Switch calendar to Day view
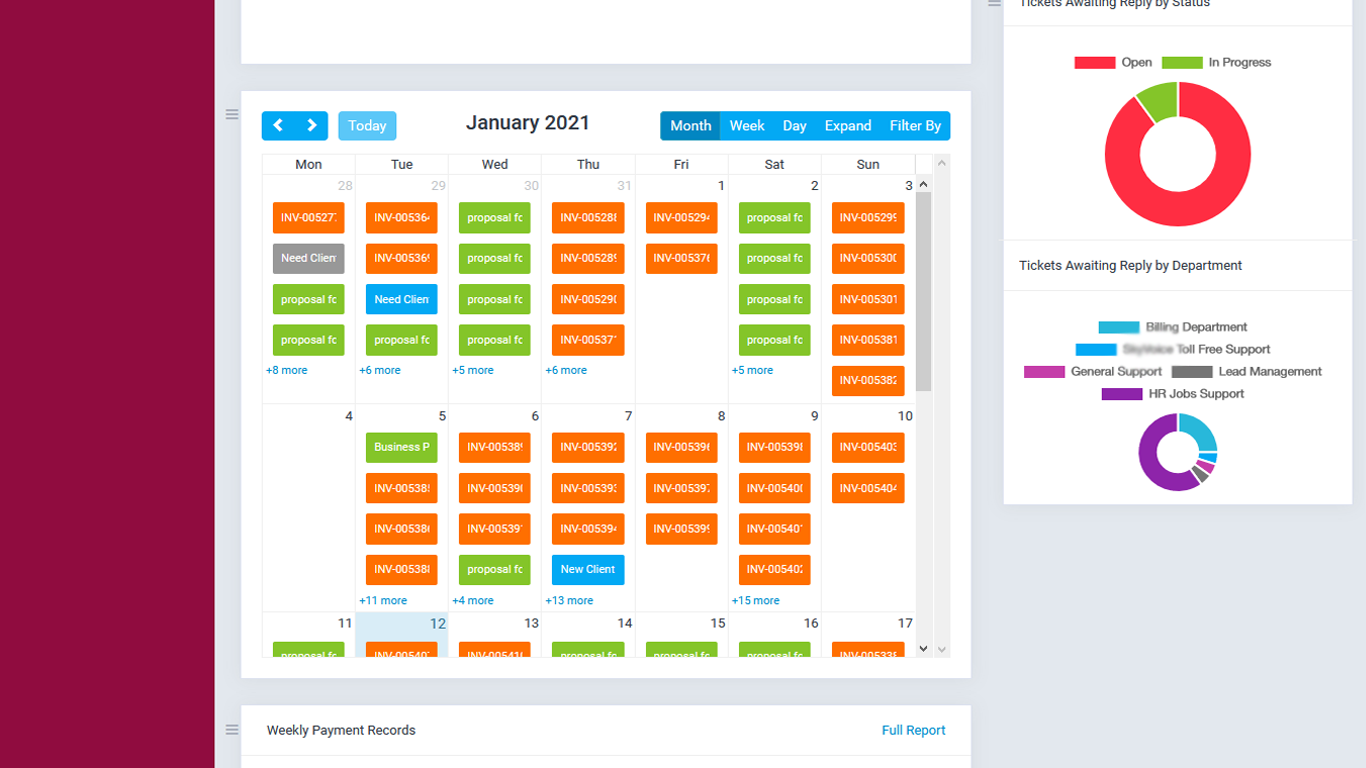Image resolution: width=1366 pixels, height=768 pixels. click(794, 126)
